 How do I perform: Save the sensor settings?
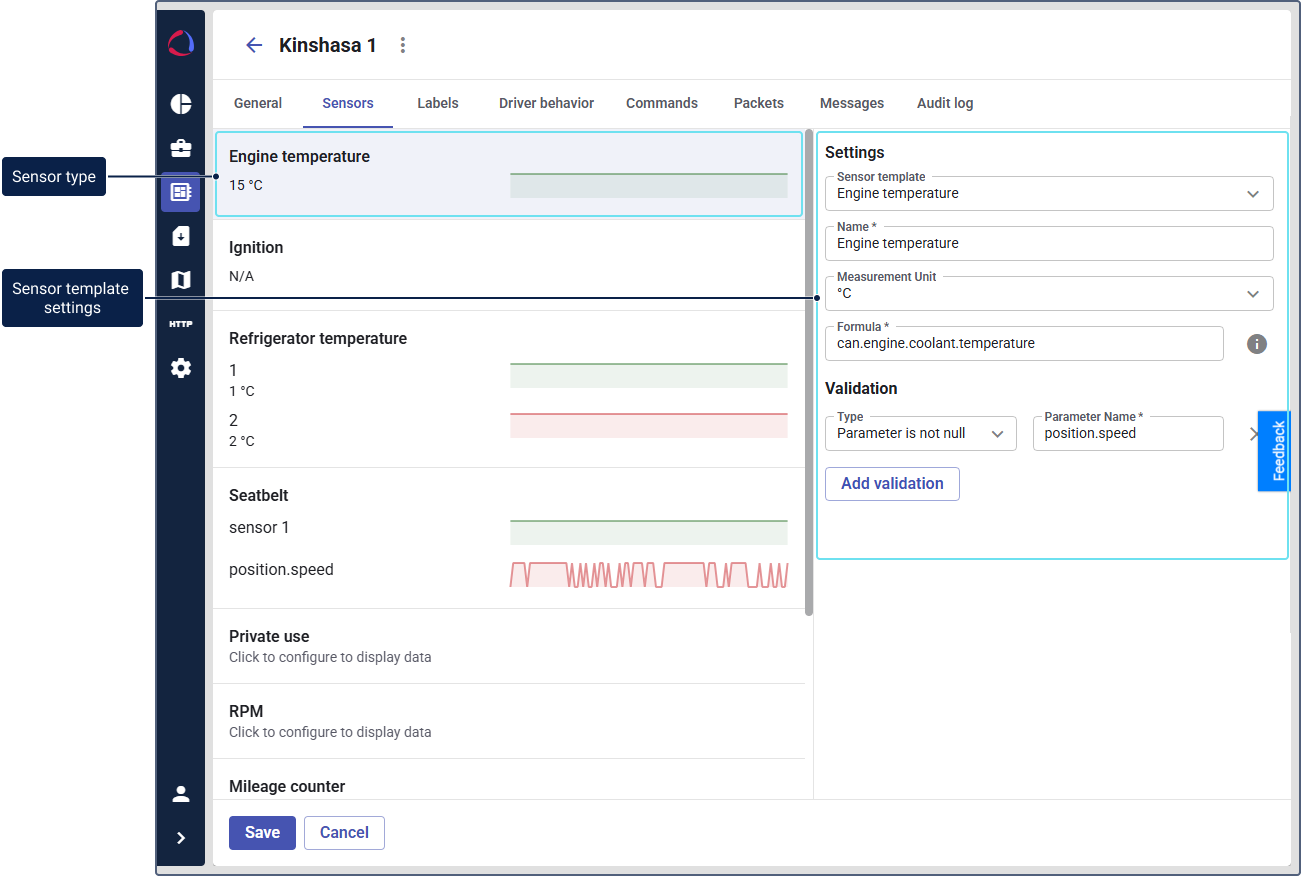coord(262,833)
